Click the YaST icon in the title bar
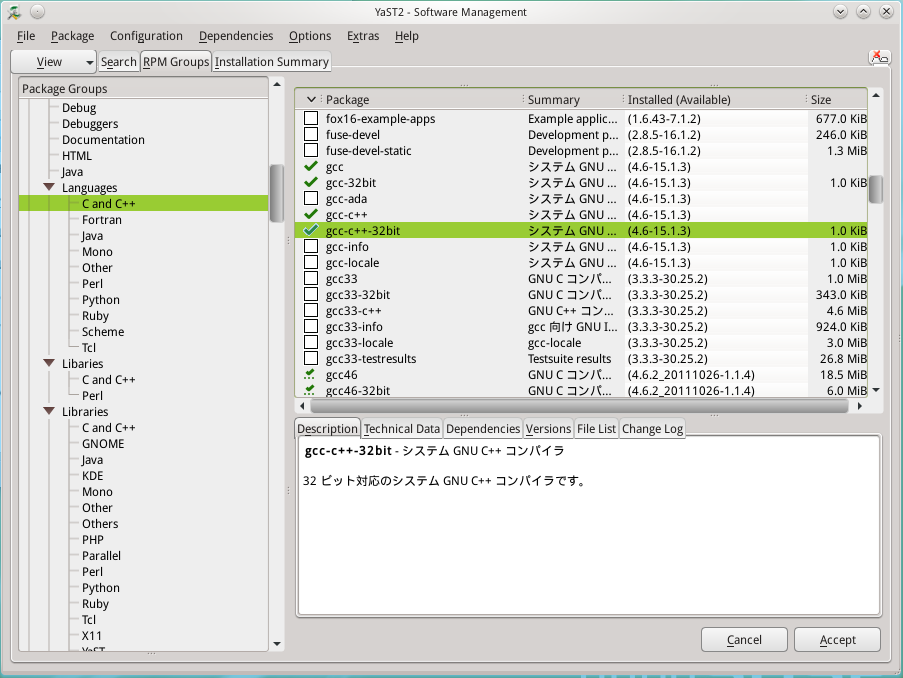Image resolution: width=903 pixels, height=678 pixels. click(x=14, y=12)
